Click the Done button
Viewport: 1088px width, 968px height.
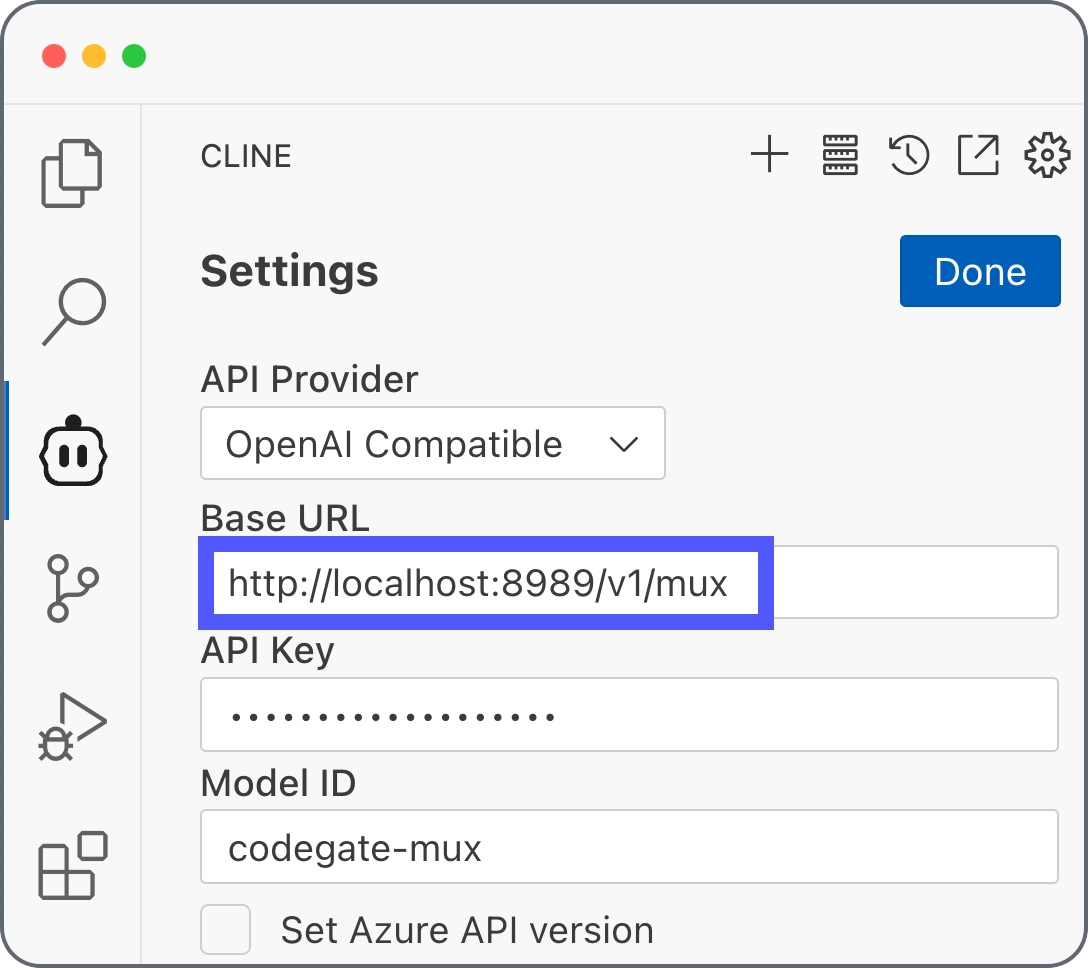(x=980, y=271)
